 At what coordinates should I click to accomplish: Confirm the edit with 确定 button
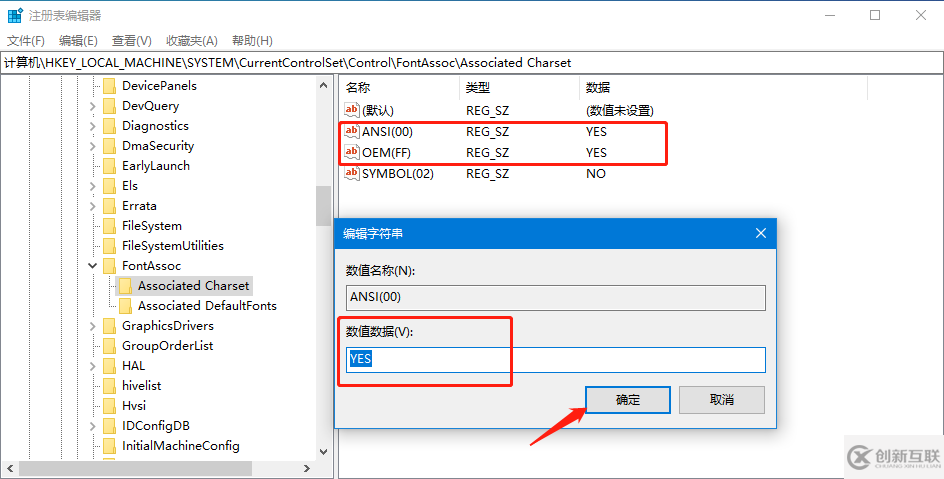pyautogui.click(x=627, y=400)
